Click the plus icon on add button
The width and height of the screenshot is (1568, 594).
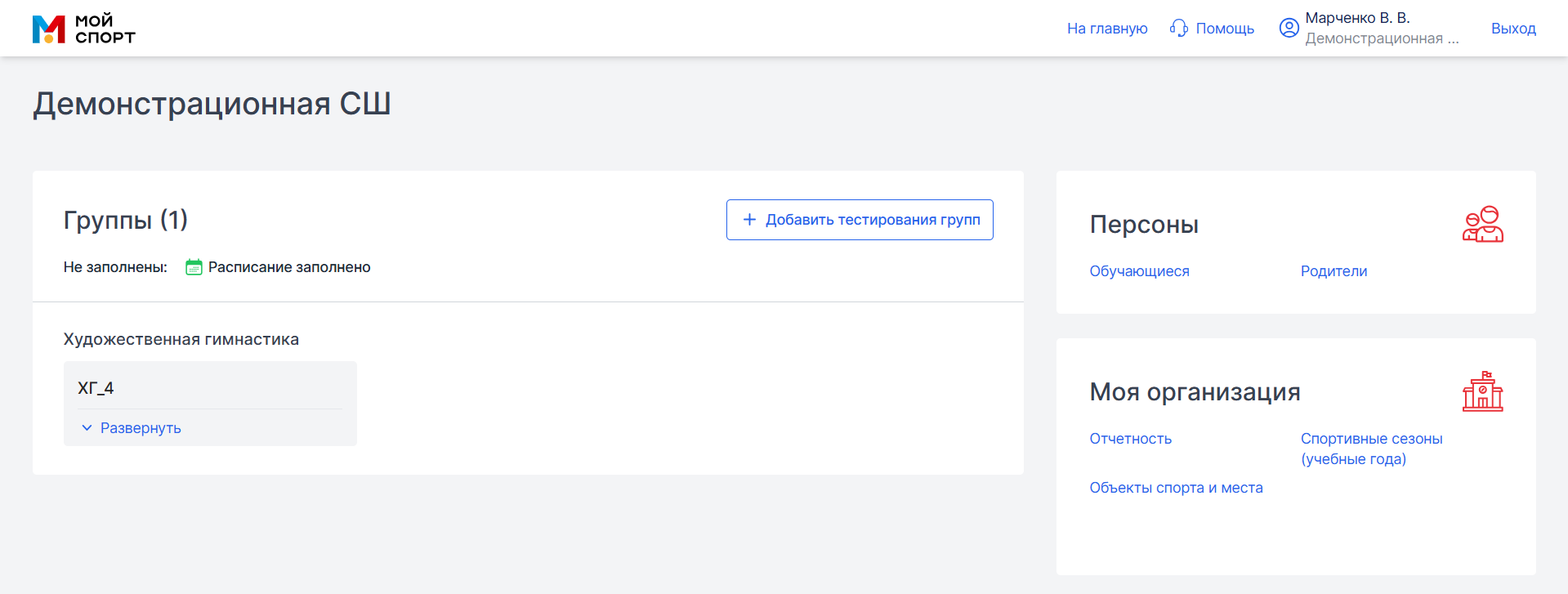(x=748, y=220)
